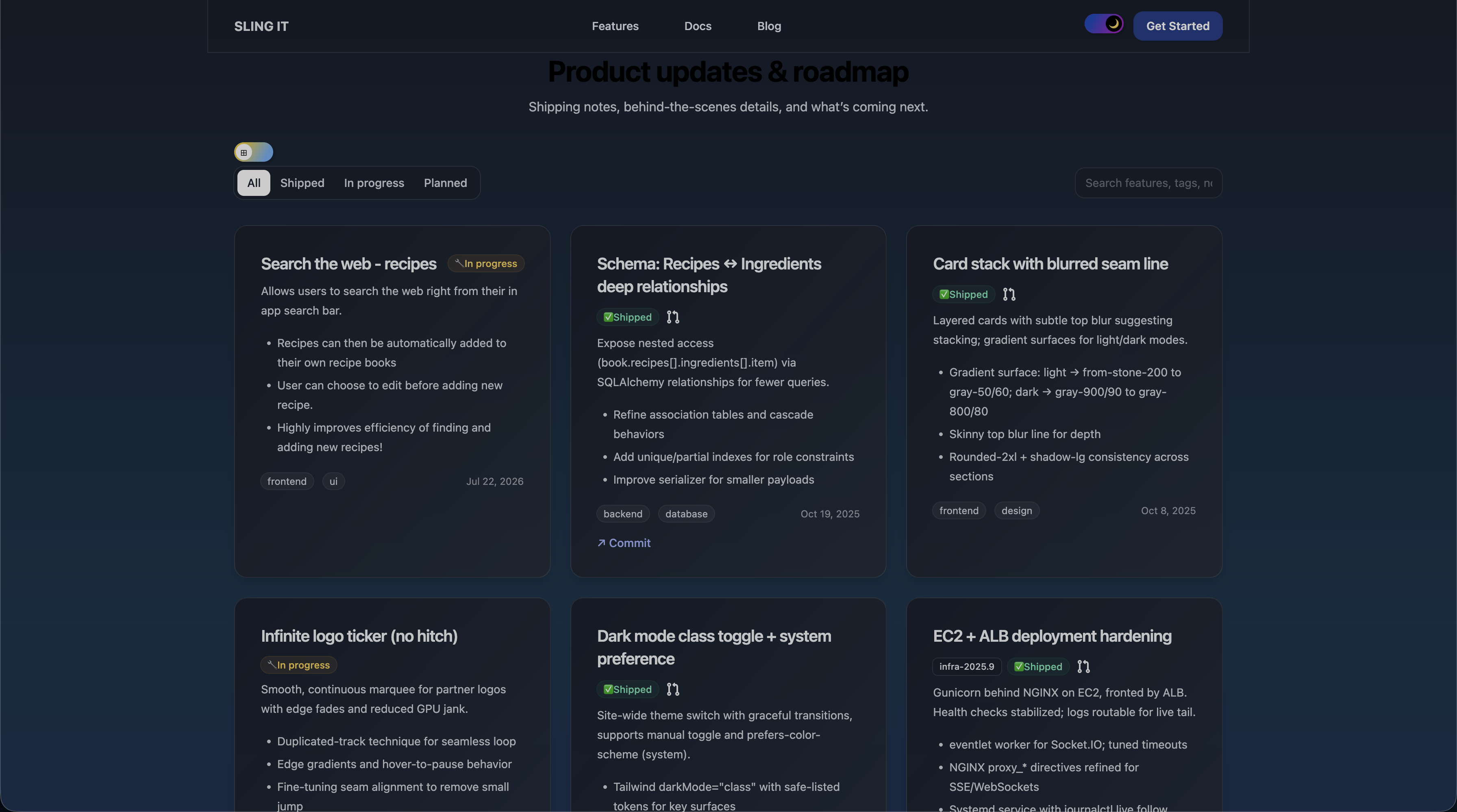Click pull request icon on Schema Recipes card

point(672,317)
